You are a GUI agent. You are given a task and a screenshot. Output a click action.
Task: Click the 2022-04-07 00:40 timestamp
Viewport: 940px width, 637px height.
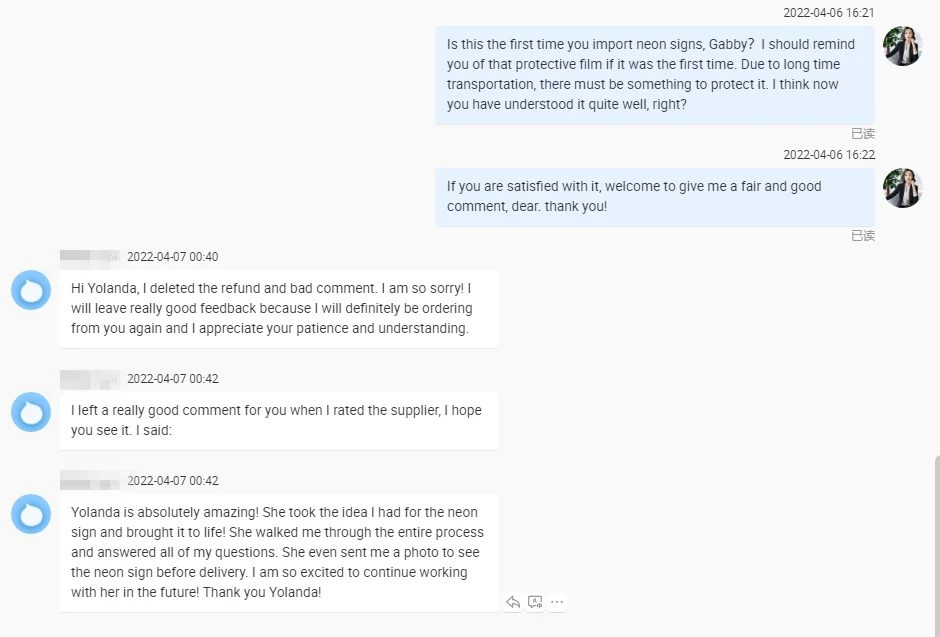click(172, 257)
